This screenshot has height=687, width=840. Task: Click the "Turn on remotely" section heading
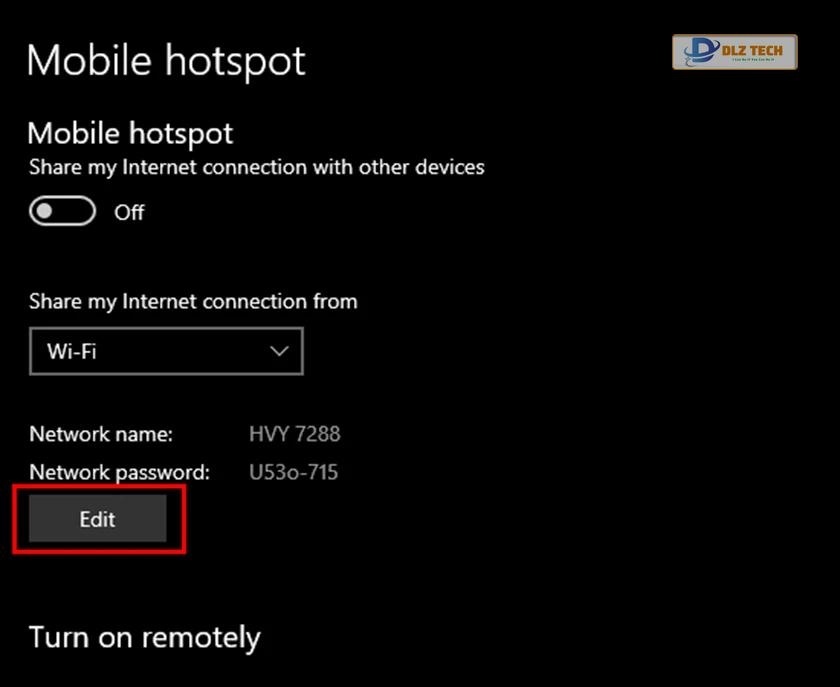tap(144, 637)
